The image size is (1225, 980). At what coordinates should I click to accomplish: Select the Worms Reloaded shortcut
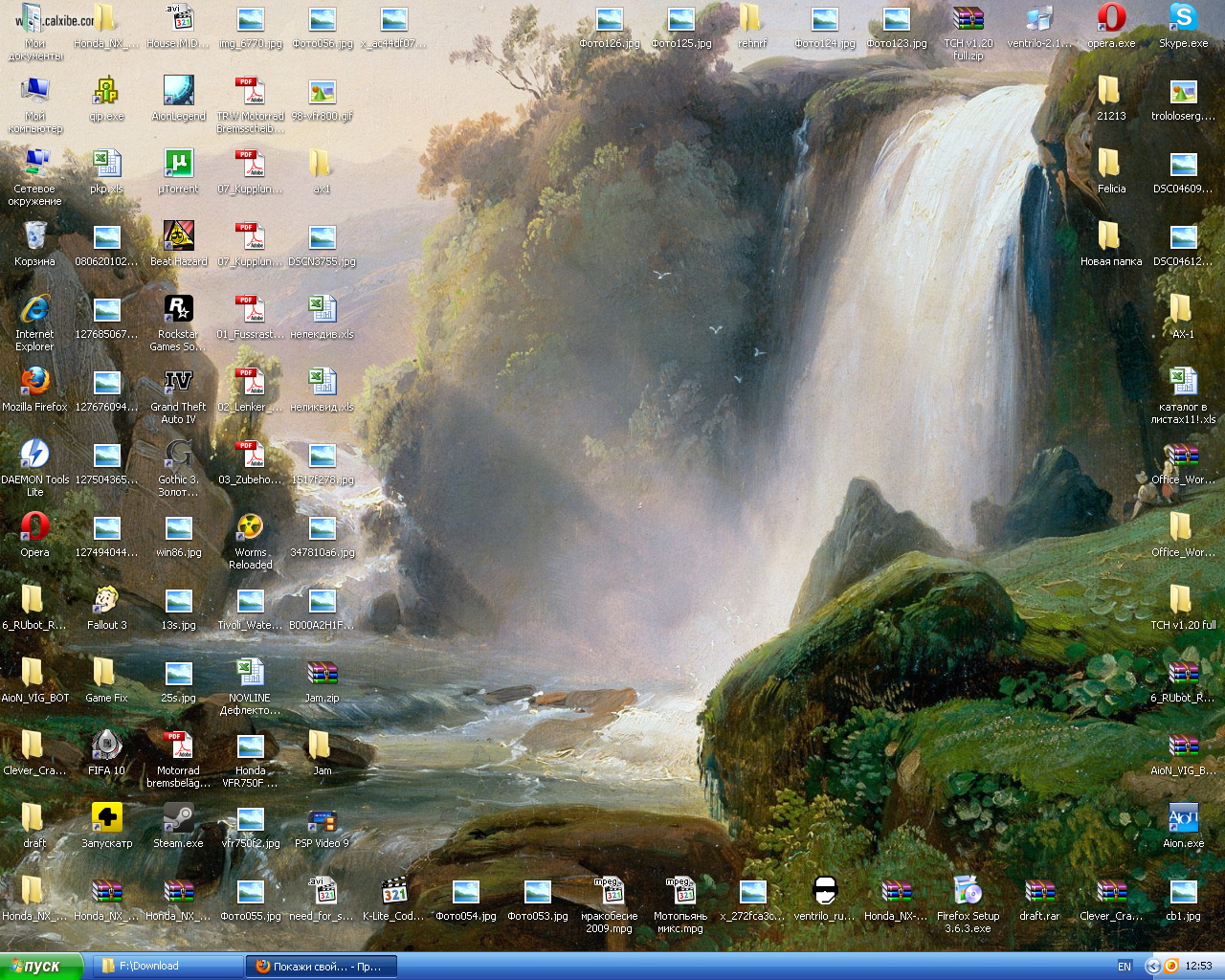250,528
